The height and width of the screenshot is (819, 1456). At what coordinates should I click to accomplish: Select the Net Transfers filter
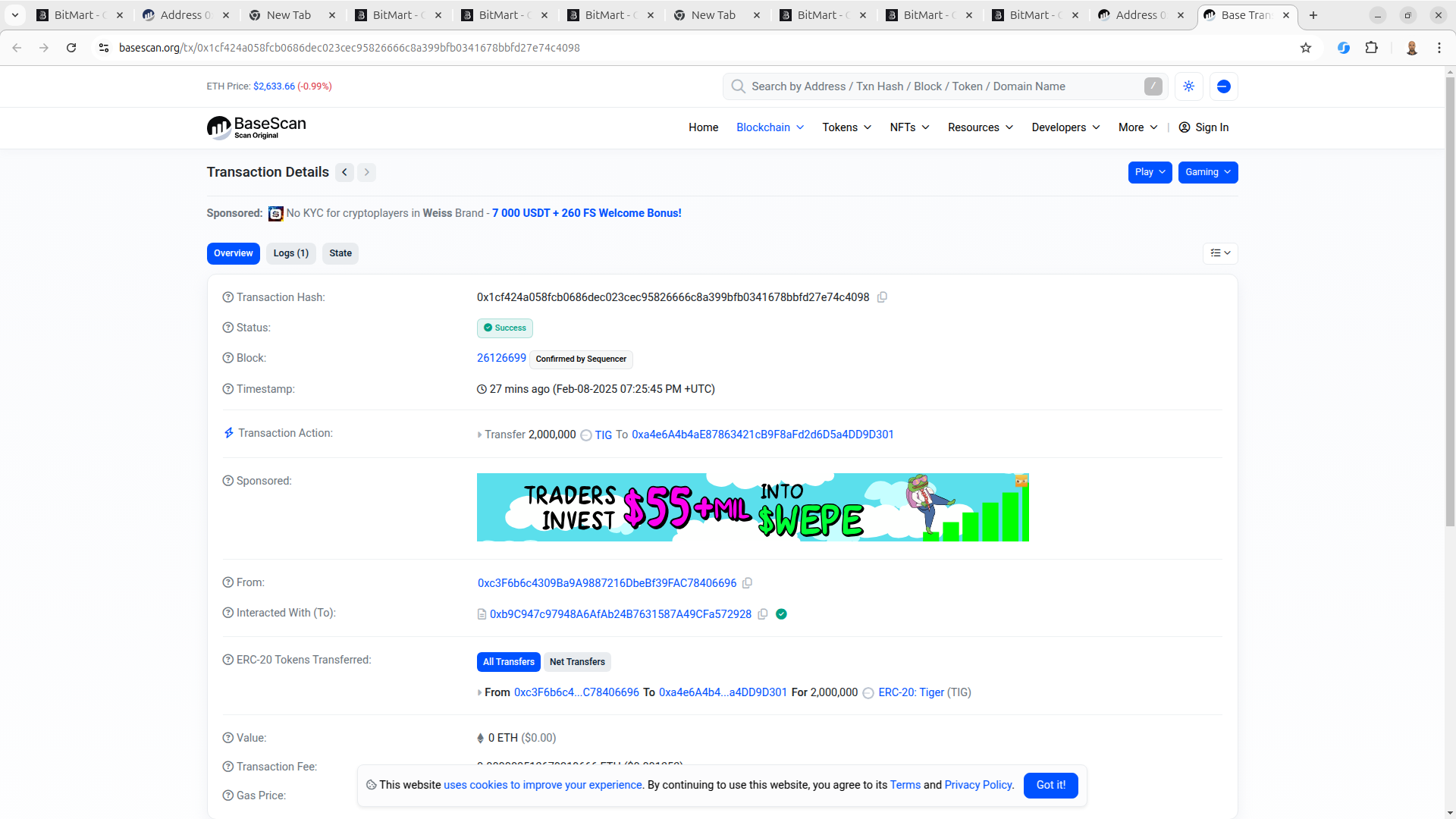(577, 662)
